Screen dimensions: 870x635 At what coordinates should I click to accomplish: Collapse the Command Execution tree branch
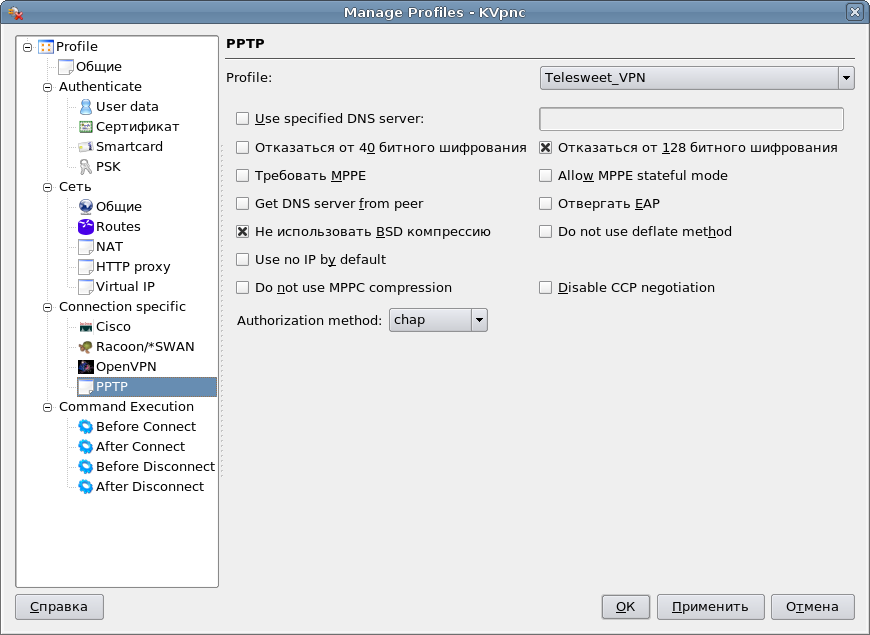[x=47, y=407]
